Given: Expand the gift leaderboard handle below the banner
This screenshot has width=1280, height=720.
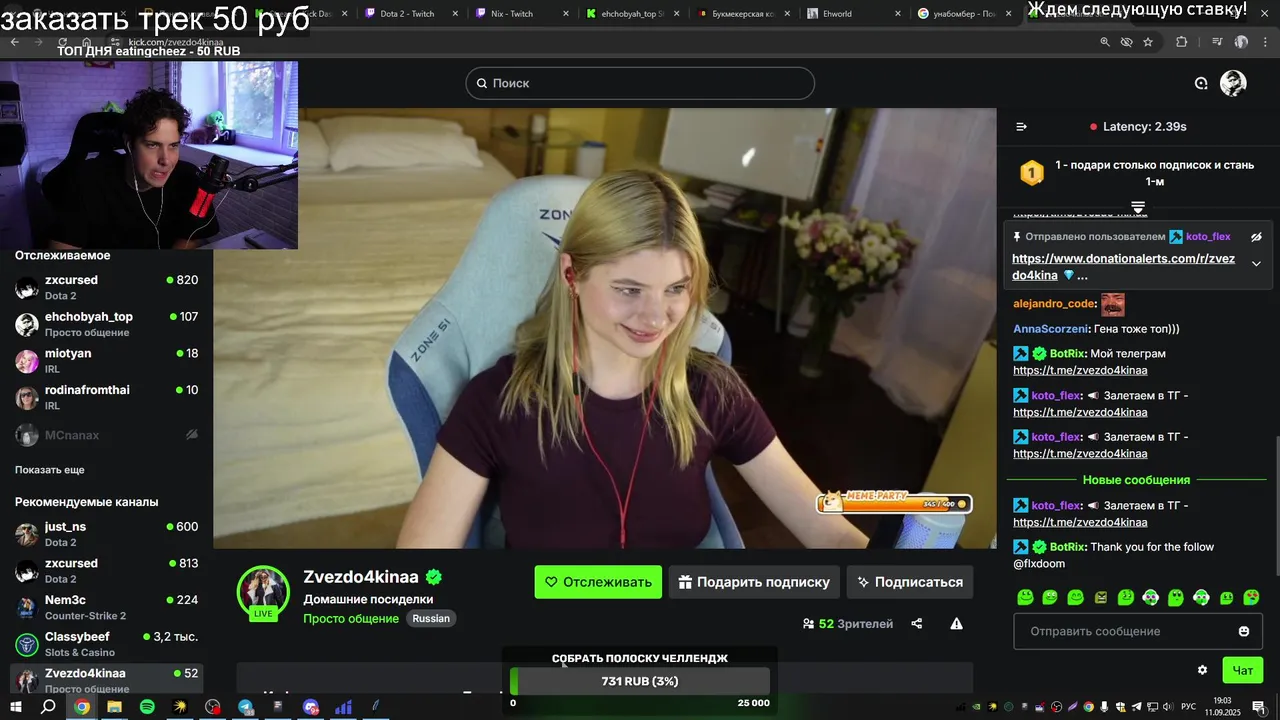Looking at the screenshot, I should click(1138, 207).
